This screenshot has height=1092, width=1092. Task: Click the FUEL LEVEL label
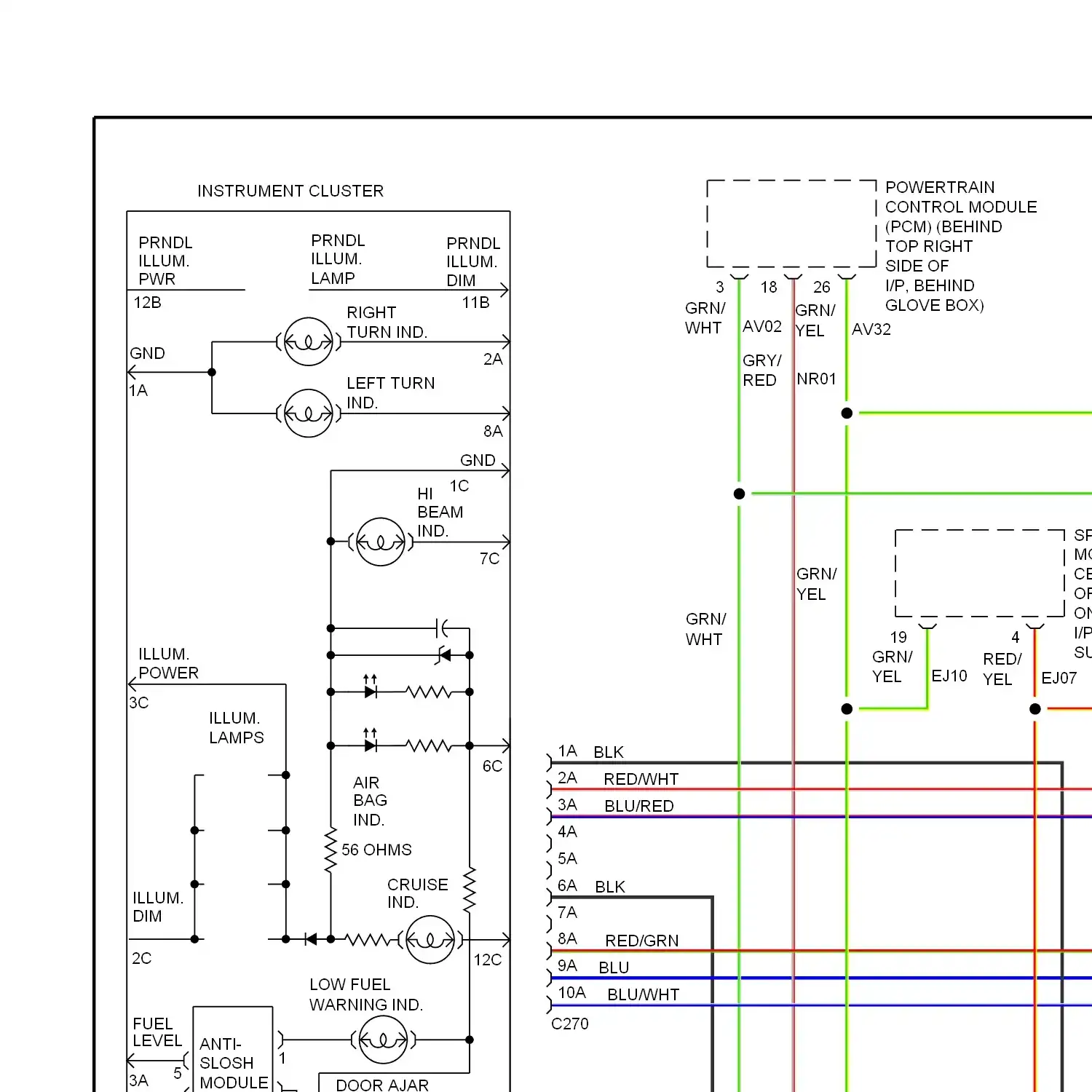tap(157, 1032)
